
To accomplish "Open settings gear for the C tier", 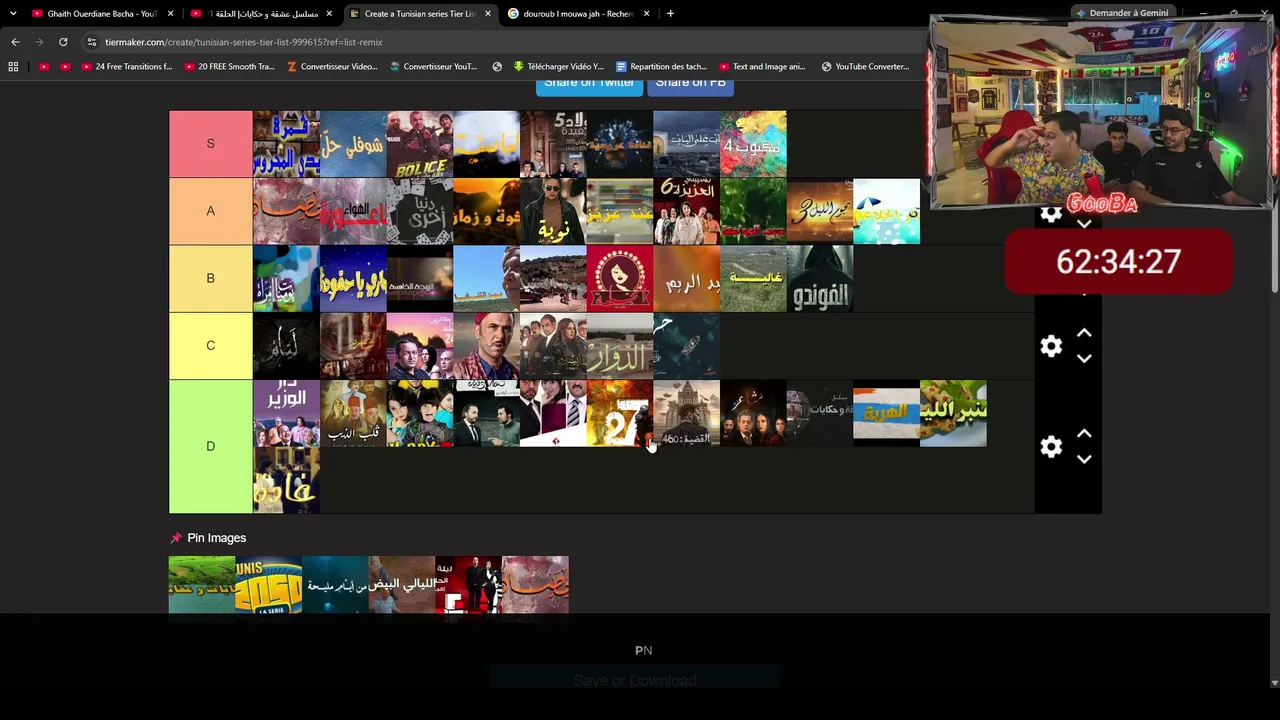I will (1051, 346).
